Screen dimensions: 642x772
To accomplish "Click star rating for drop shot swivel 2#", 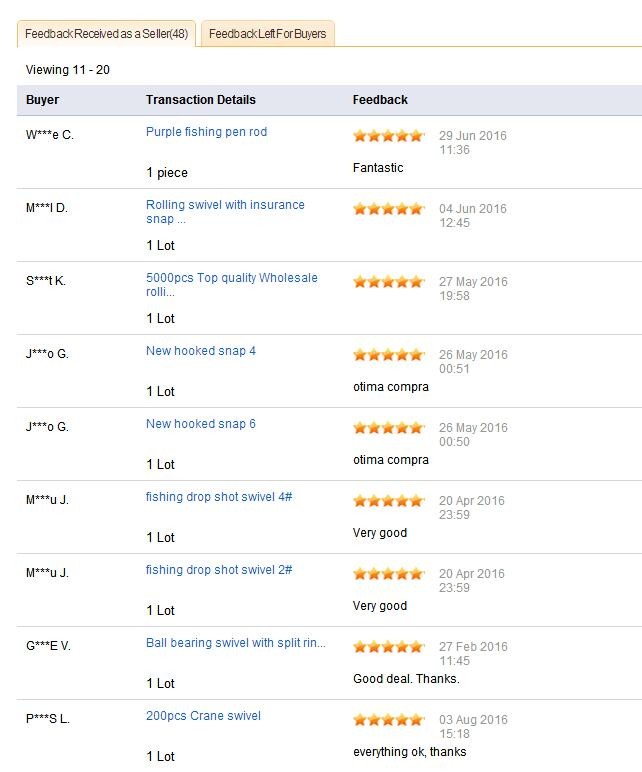I will [388, 574].
